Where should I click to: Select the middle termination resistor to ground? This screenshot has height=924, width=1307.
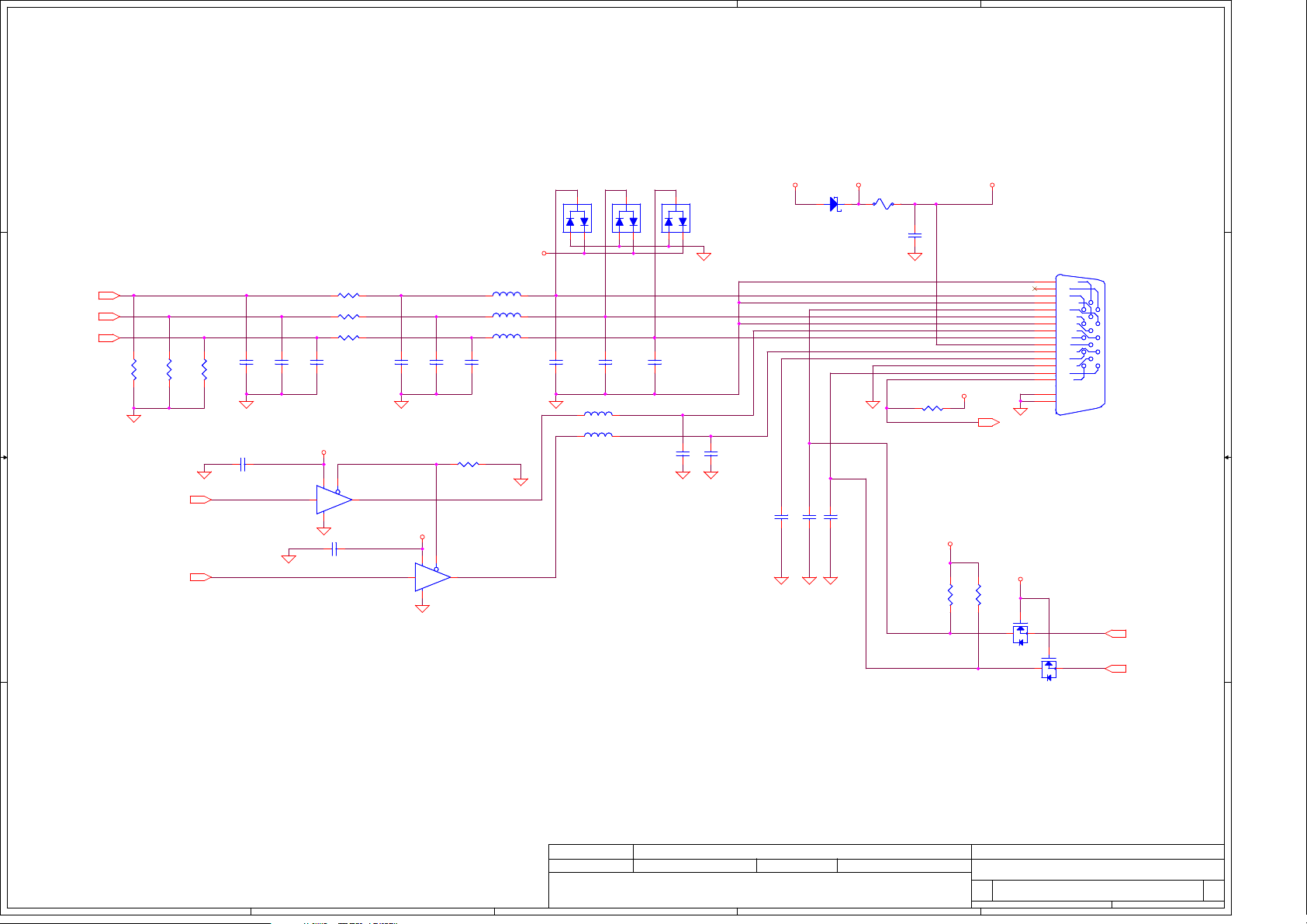pyautogui.click(x=169, y=369)
